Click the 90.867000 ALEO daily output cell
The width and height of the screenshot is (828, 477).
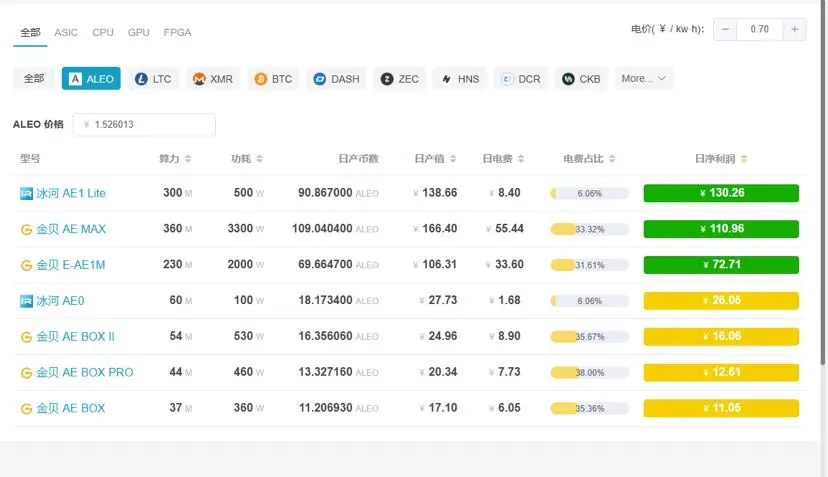[x=338, y=193]
